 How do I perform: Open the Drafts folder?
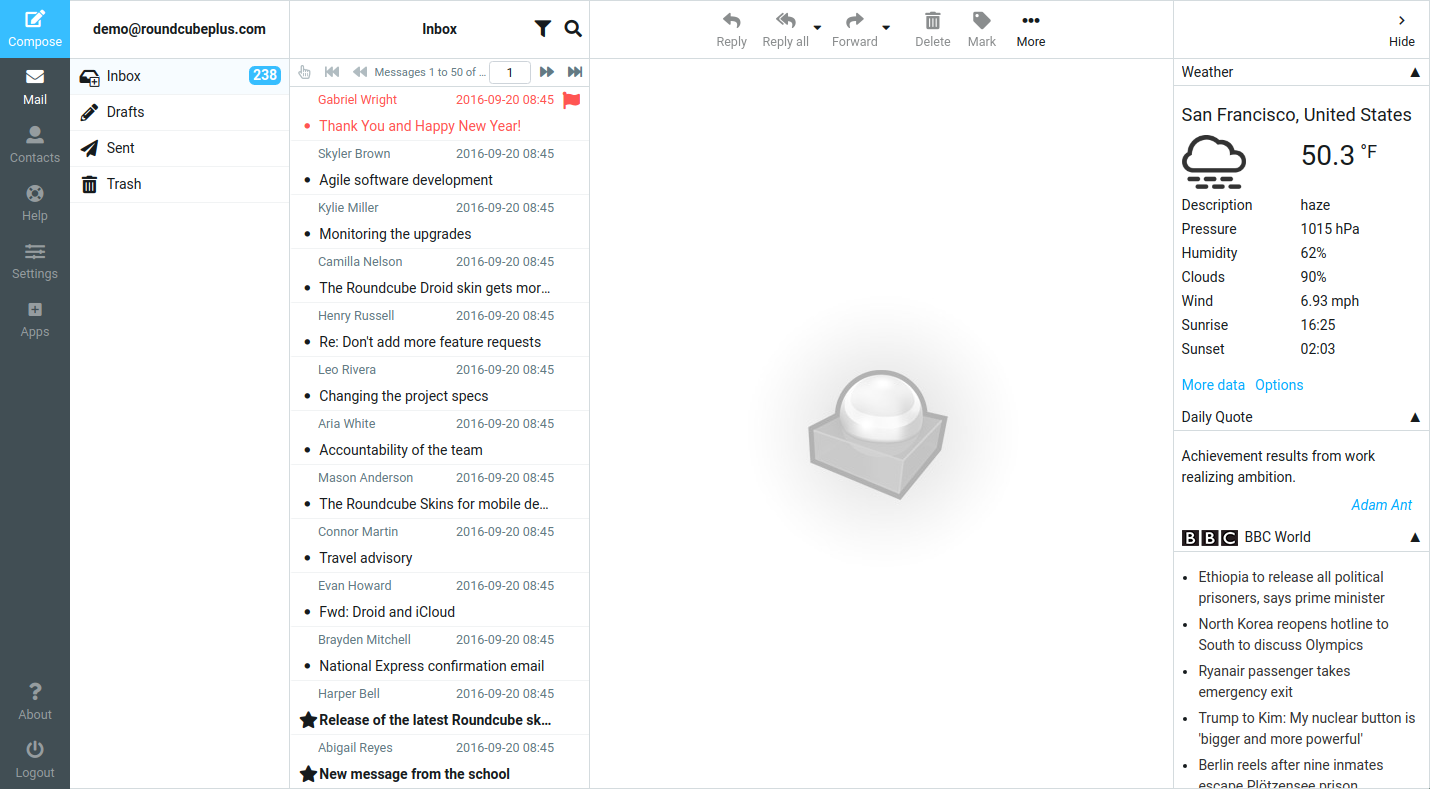(x=125, y=112)
